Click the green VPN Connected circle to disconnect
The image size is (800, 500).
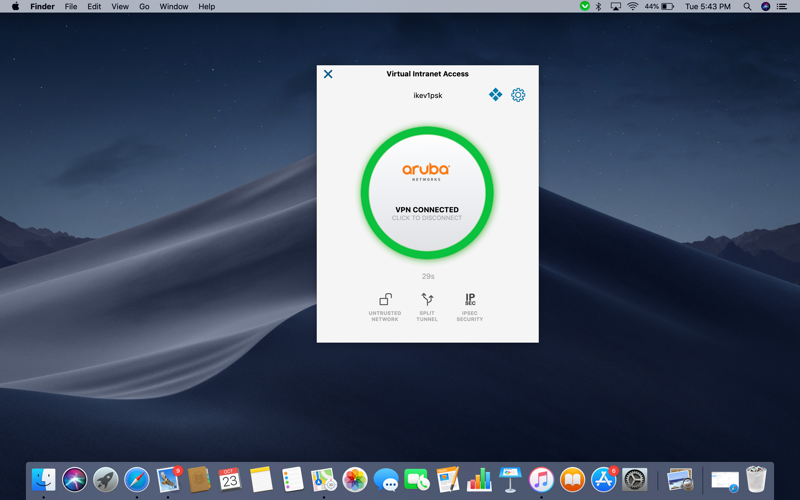pyautogui.click(x=427, y=193)
